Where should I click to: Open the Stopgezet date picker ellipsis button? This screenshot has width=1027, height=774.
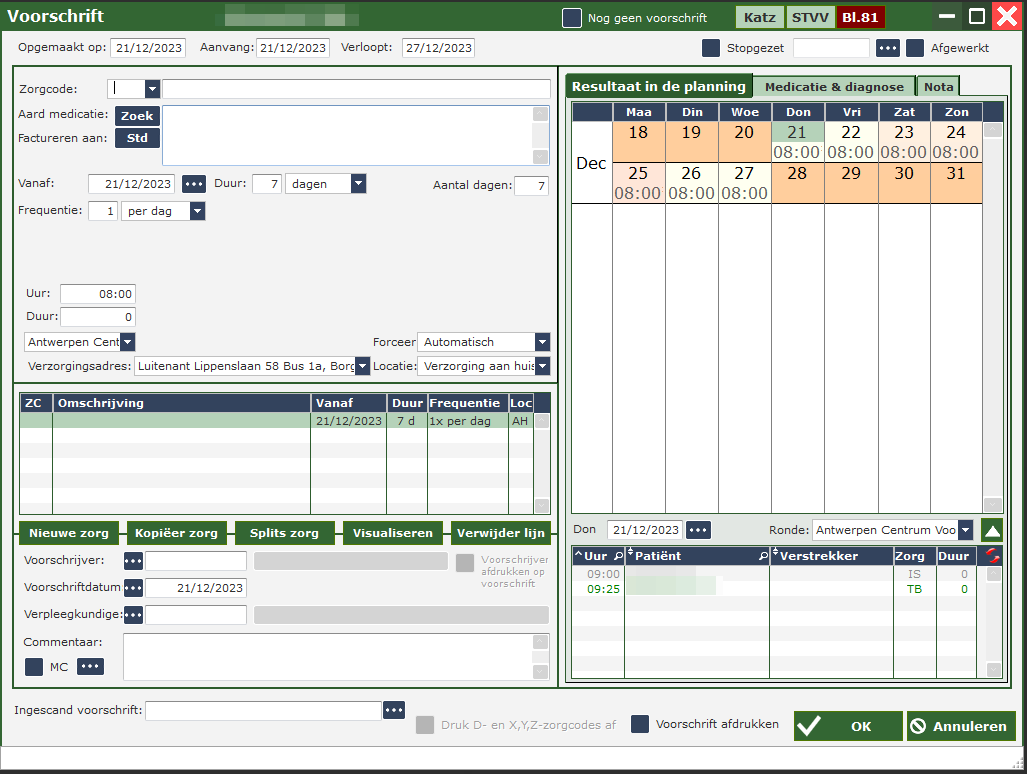click(888, 48)
